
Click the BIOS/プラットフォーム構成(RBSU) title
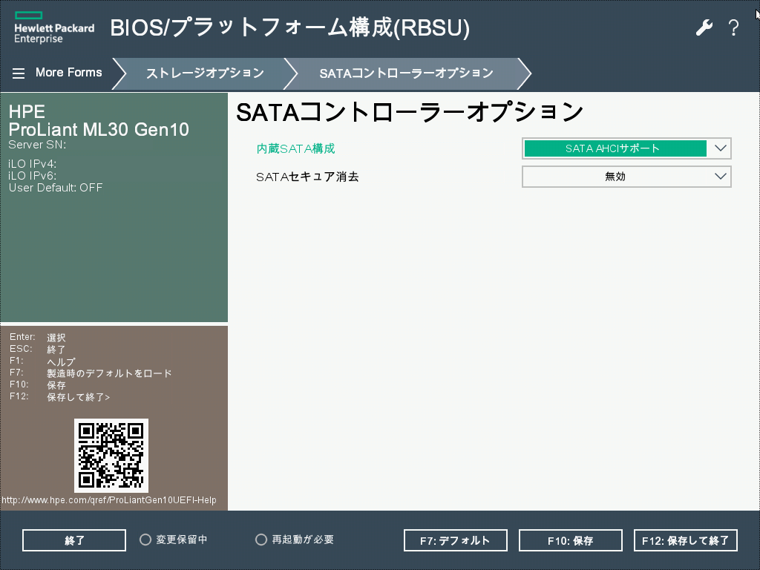[290, 28]
